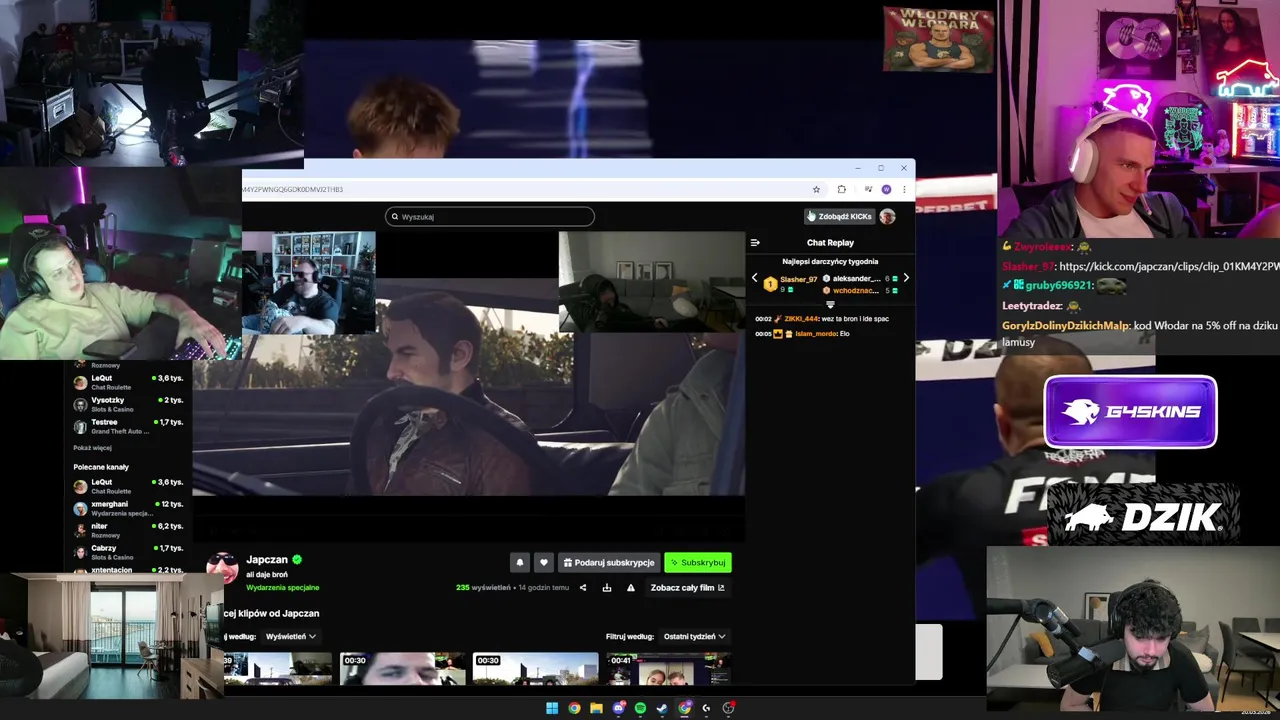Collapse the Chat Replay panel icon
1280x720 pixels.
(755, 242)
